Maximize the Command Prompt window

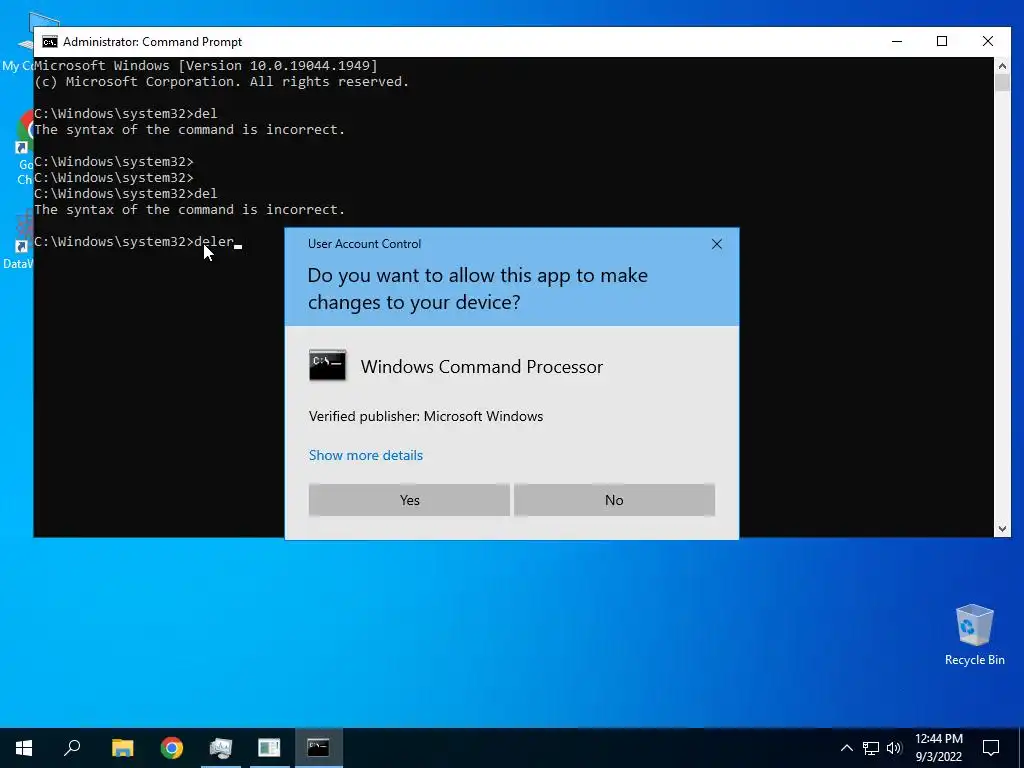[x=942, y=41]
